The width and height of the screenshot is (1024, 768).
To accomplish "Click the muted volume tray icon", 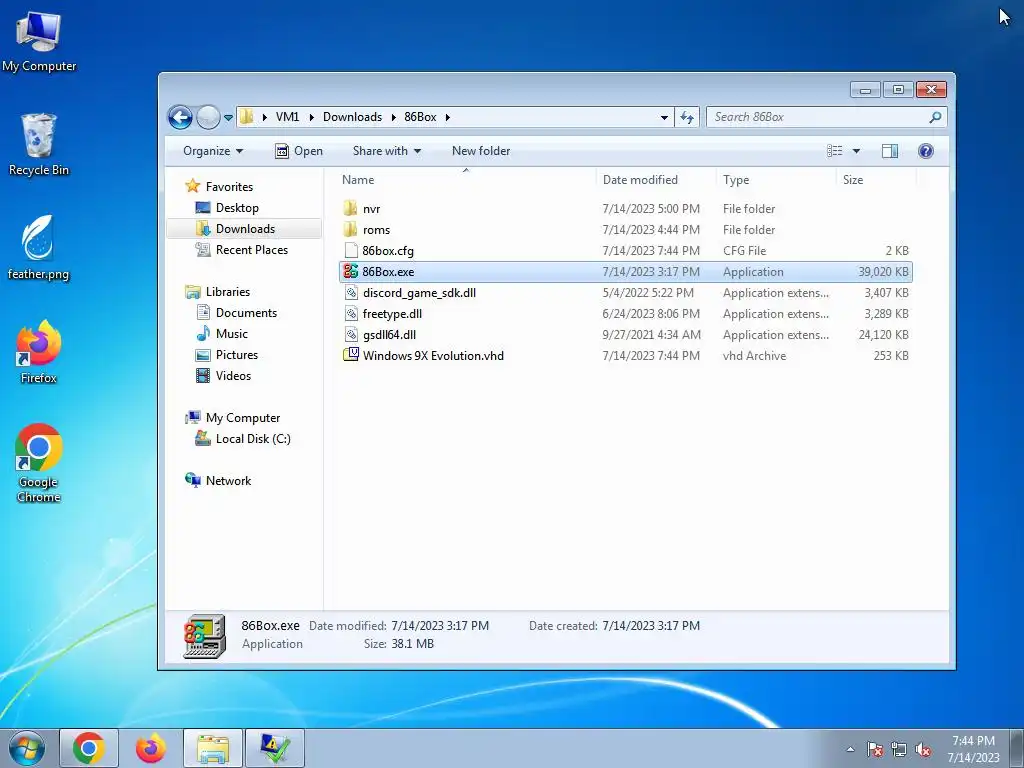I will point(922,749).
